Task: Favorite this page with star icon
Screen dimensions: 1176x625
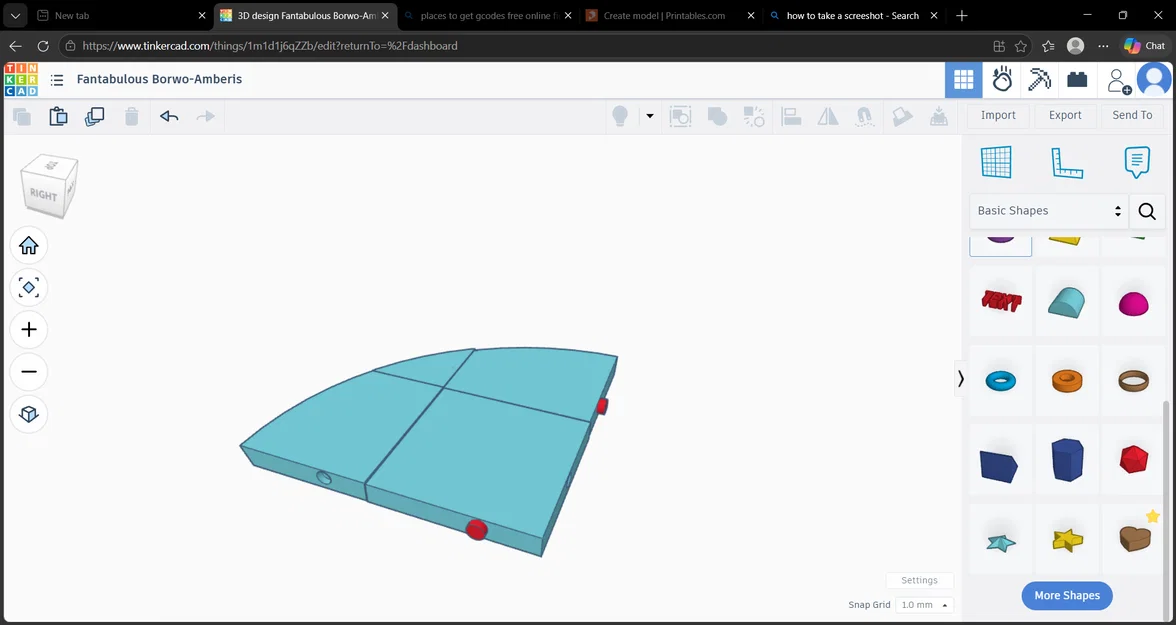Action: click(x=1021, y=46)
